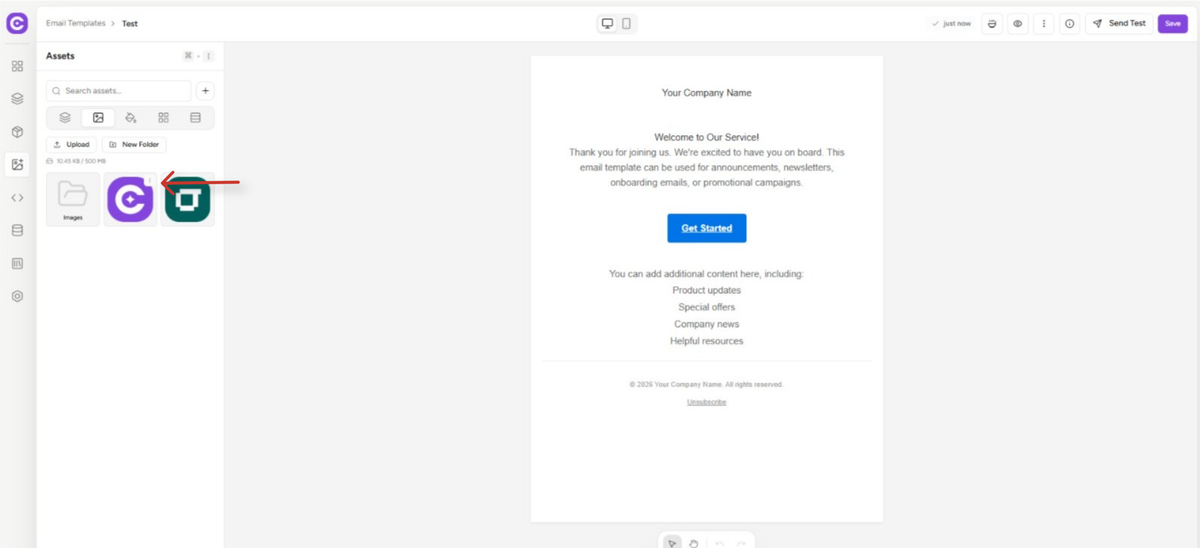
Task: Open the settings sidebar icon
Action: pos(17,297)
